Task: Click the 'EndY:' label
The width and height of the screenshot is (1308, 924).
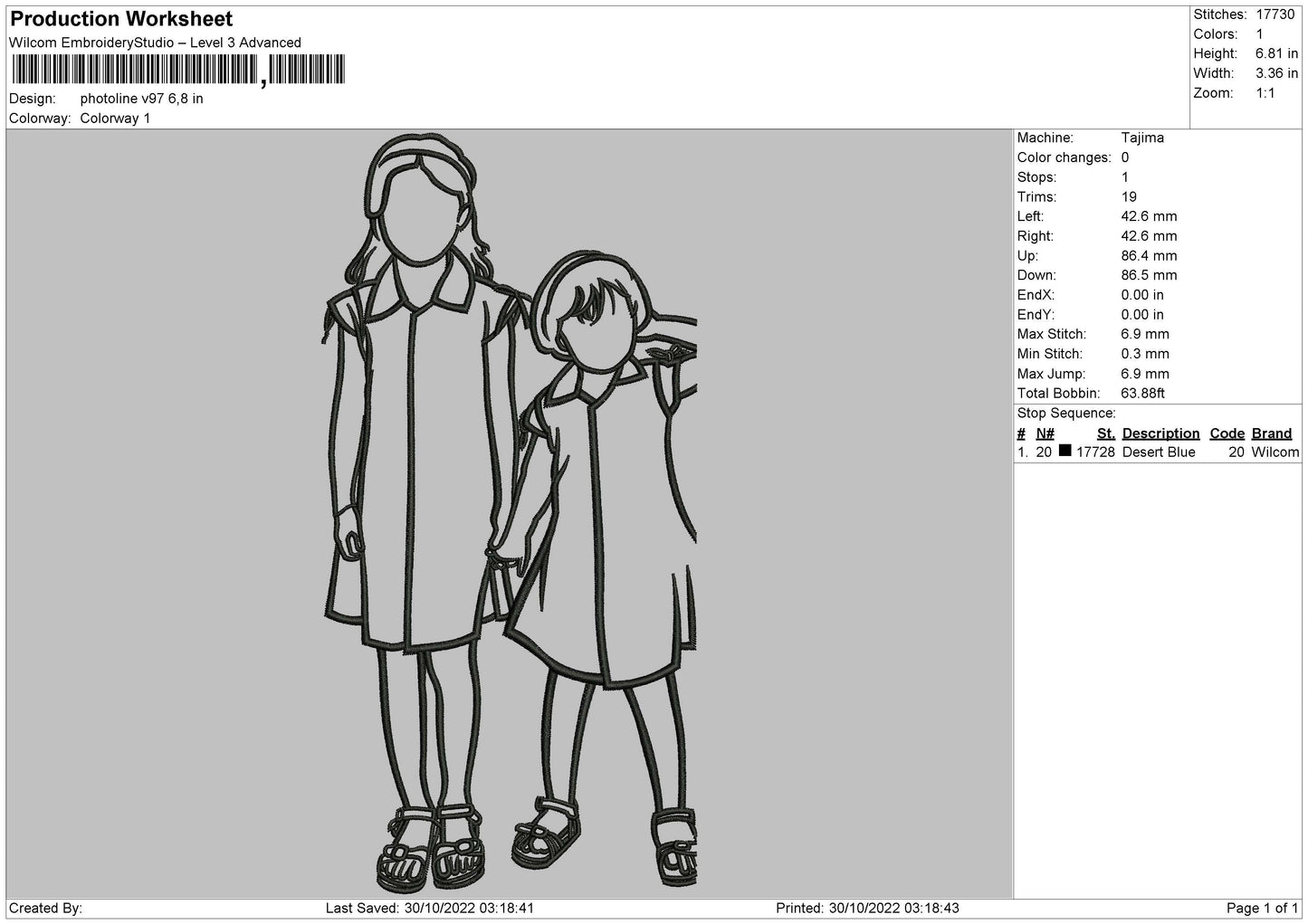Action: point(1036,315)
